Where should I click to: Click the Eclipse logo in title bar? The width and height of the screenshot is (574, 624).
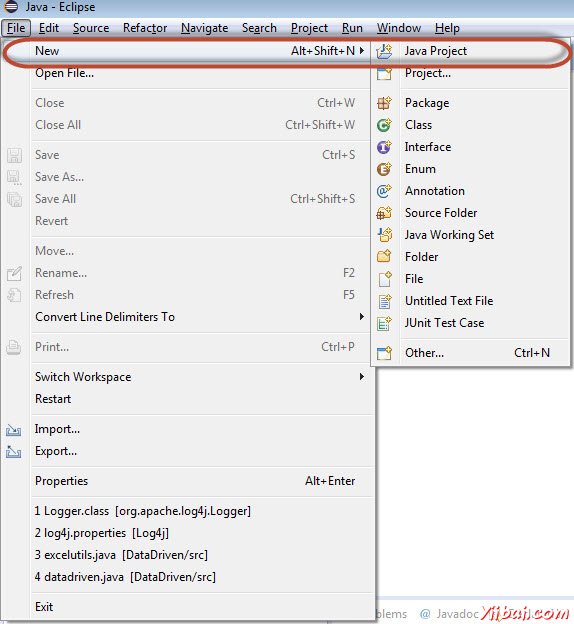click(11, 6)
